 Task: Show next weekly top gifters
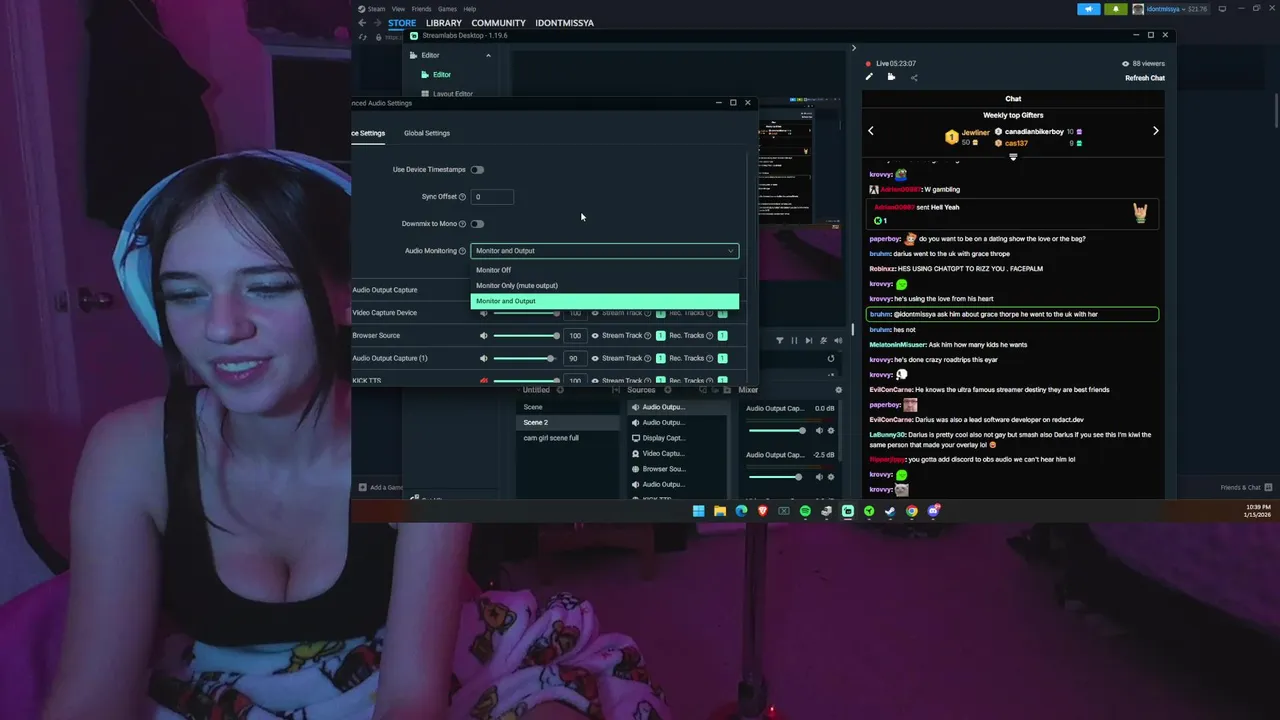click(x=1155, y=131)
